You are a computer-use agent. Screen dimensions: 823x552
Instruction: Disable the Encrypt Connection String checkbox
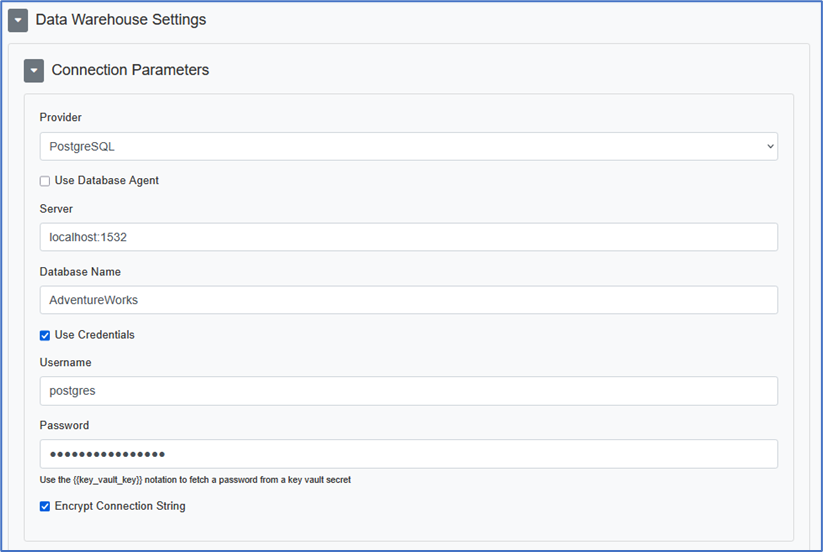pos(45,507)
